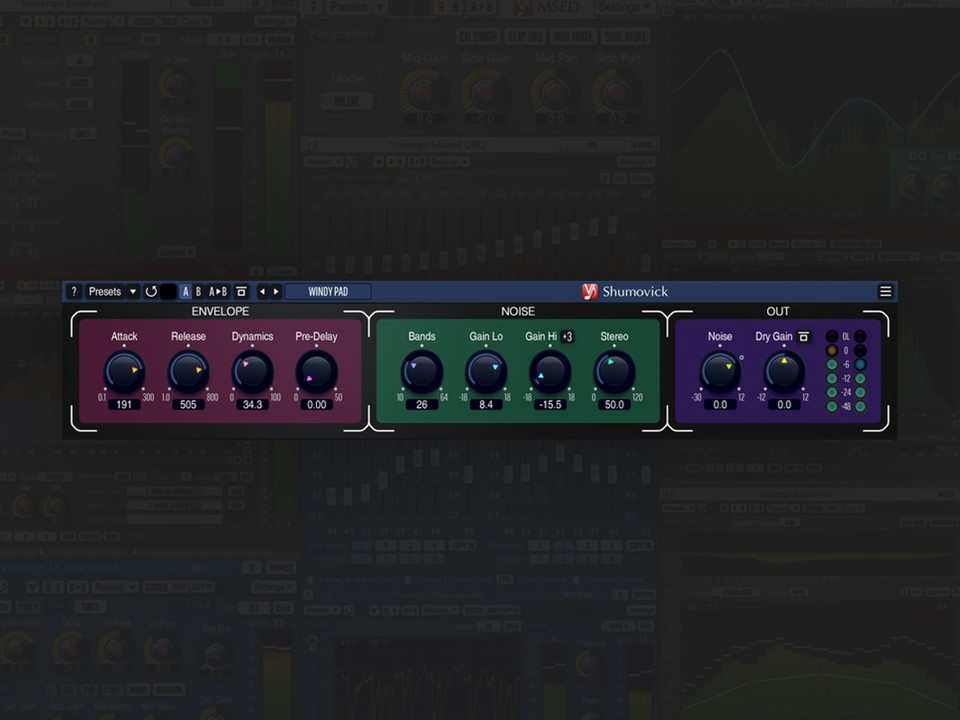Image resolution: width=960 pixels, height=720 pixels.
Task: Click the Gain Lo value field 8.4
Action: pos(486,405)
